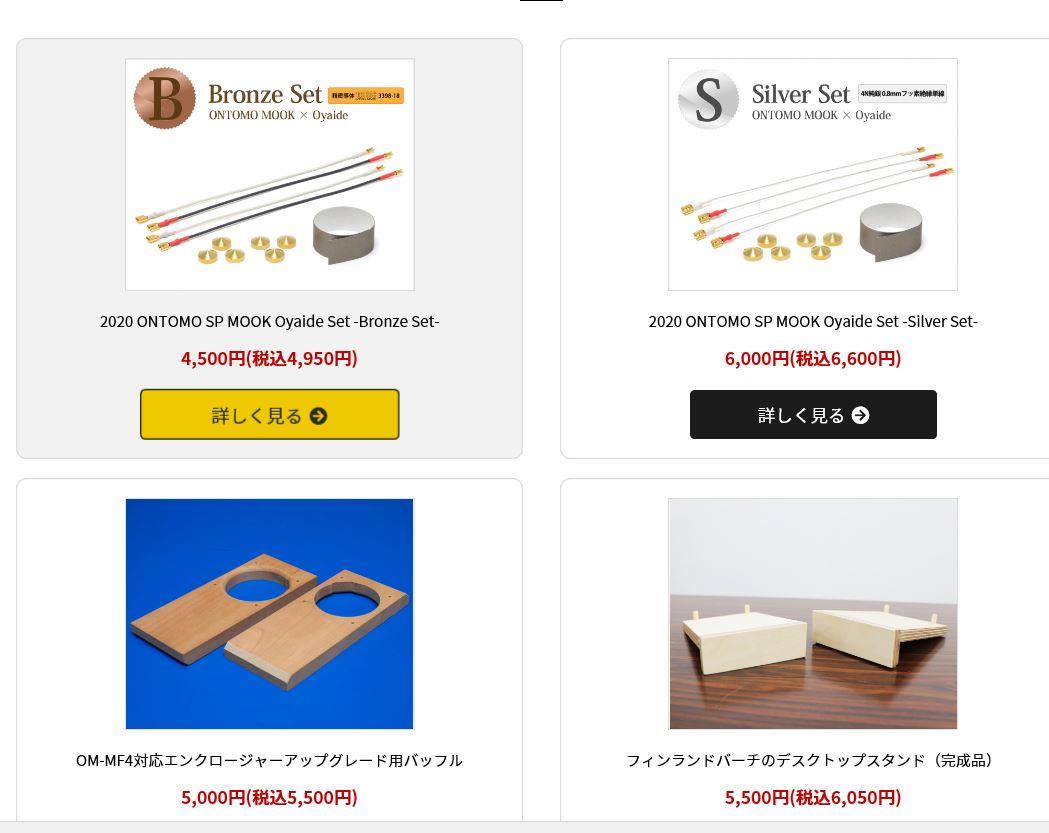Open OM-MF4対応エンクロージャーアップグレード用バッフル title
1049x833 pixels.
(270, 761)
